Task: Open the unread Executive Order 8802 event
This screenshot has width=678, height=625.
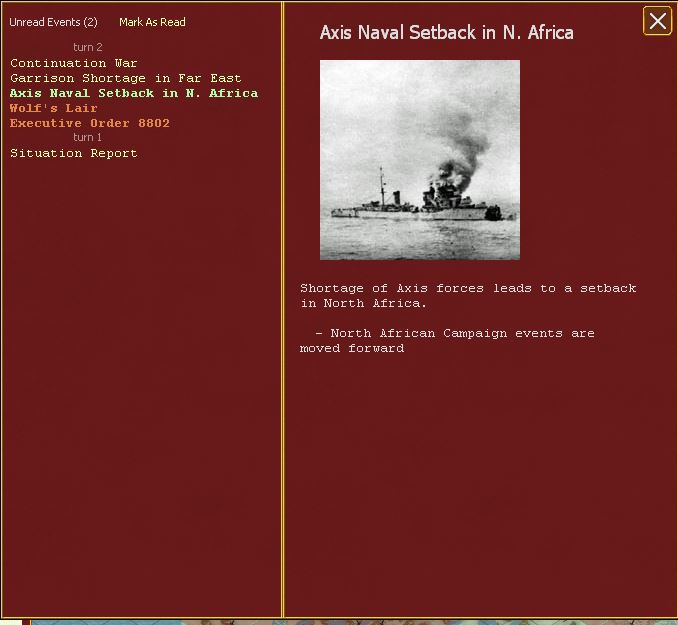Action: tap(90, 123)
